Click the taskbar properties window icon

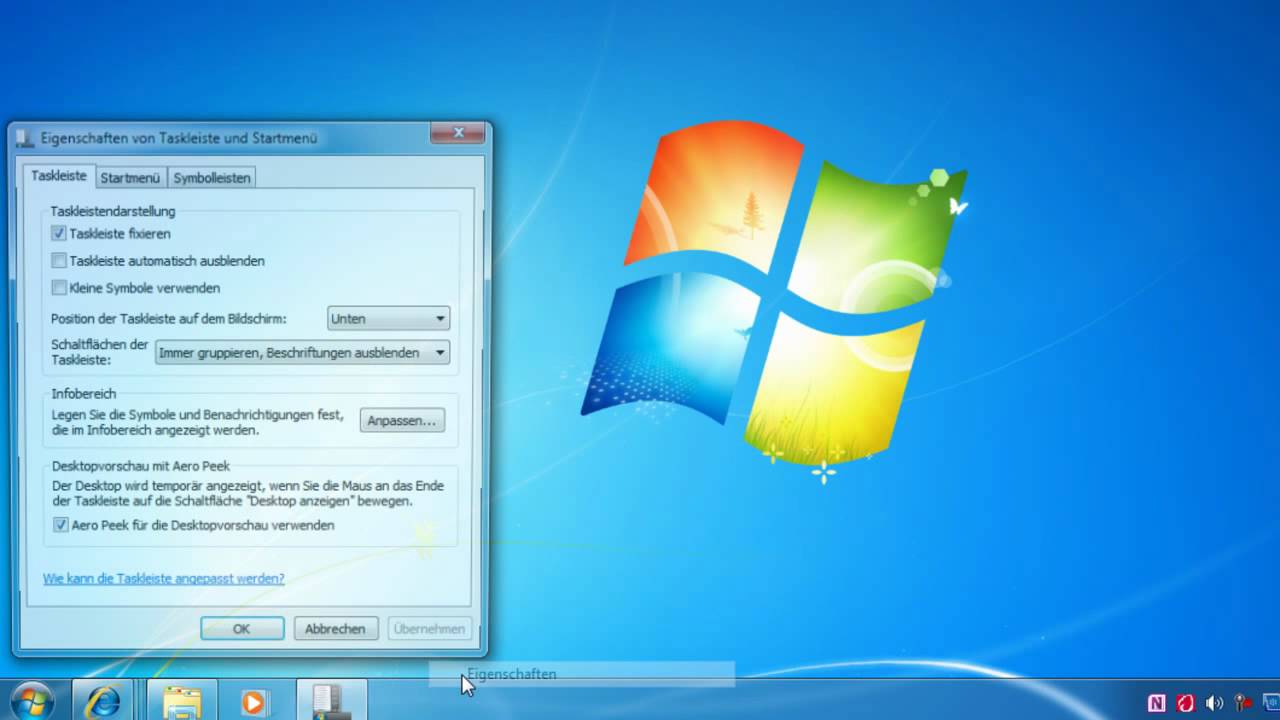331,700
